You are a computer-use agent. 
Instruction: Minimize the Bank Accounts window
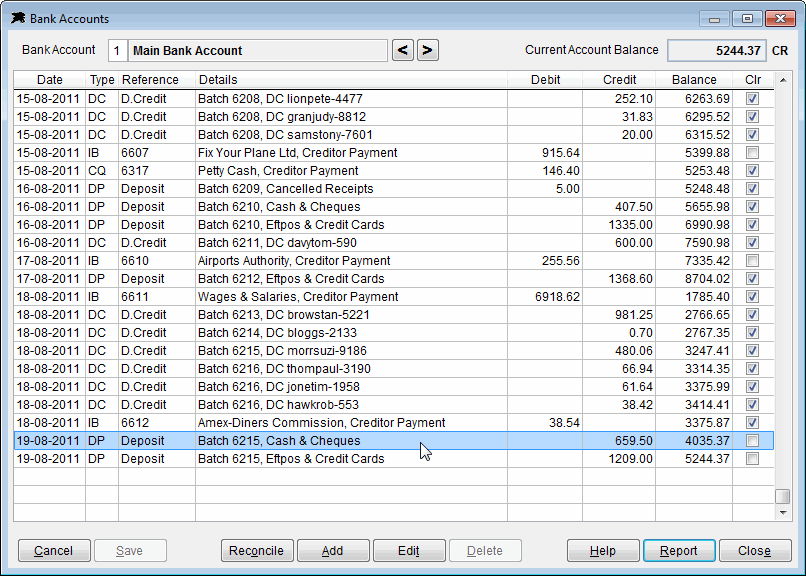(x=714, y=19)
